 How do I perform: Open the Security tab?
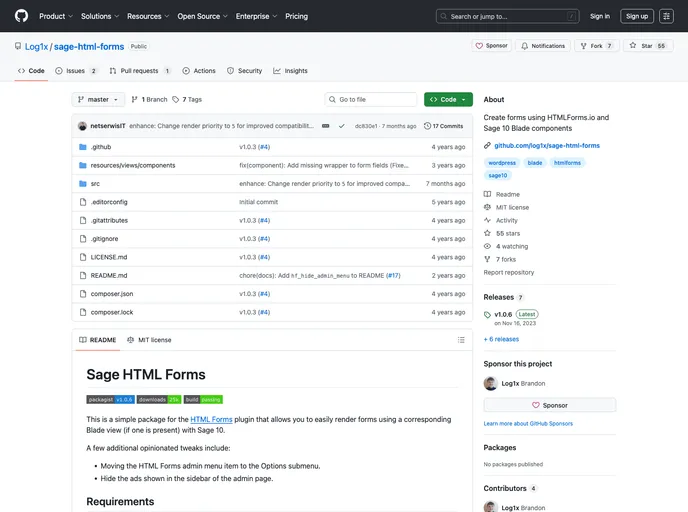[x=244, y=71]
